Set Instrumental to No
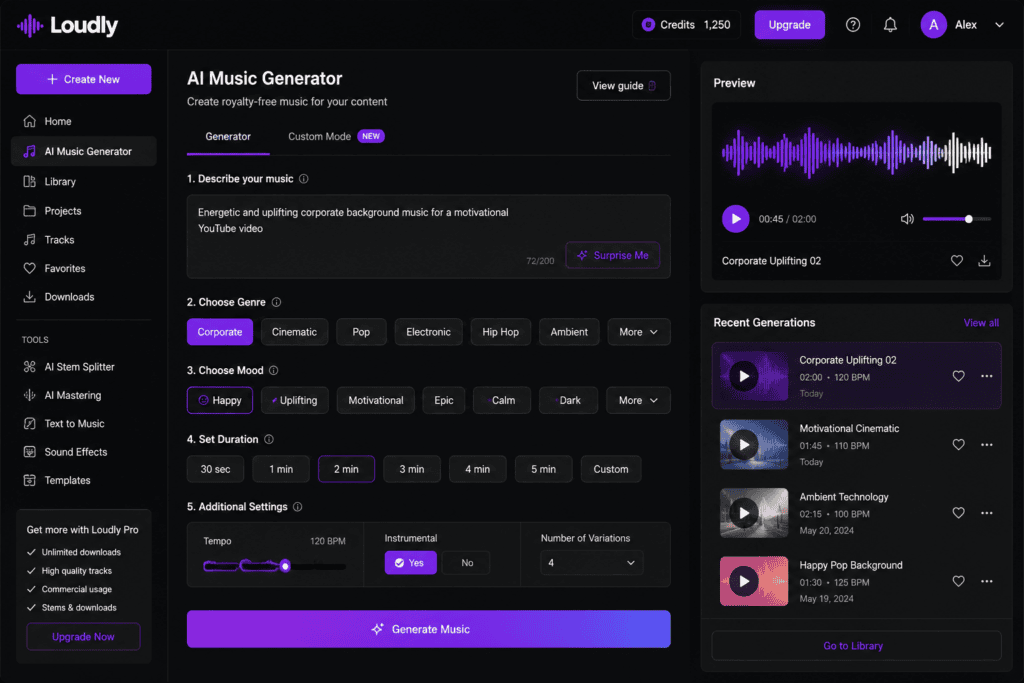The image size is (1024, 683). [466, 563]
